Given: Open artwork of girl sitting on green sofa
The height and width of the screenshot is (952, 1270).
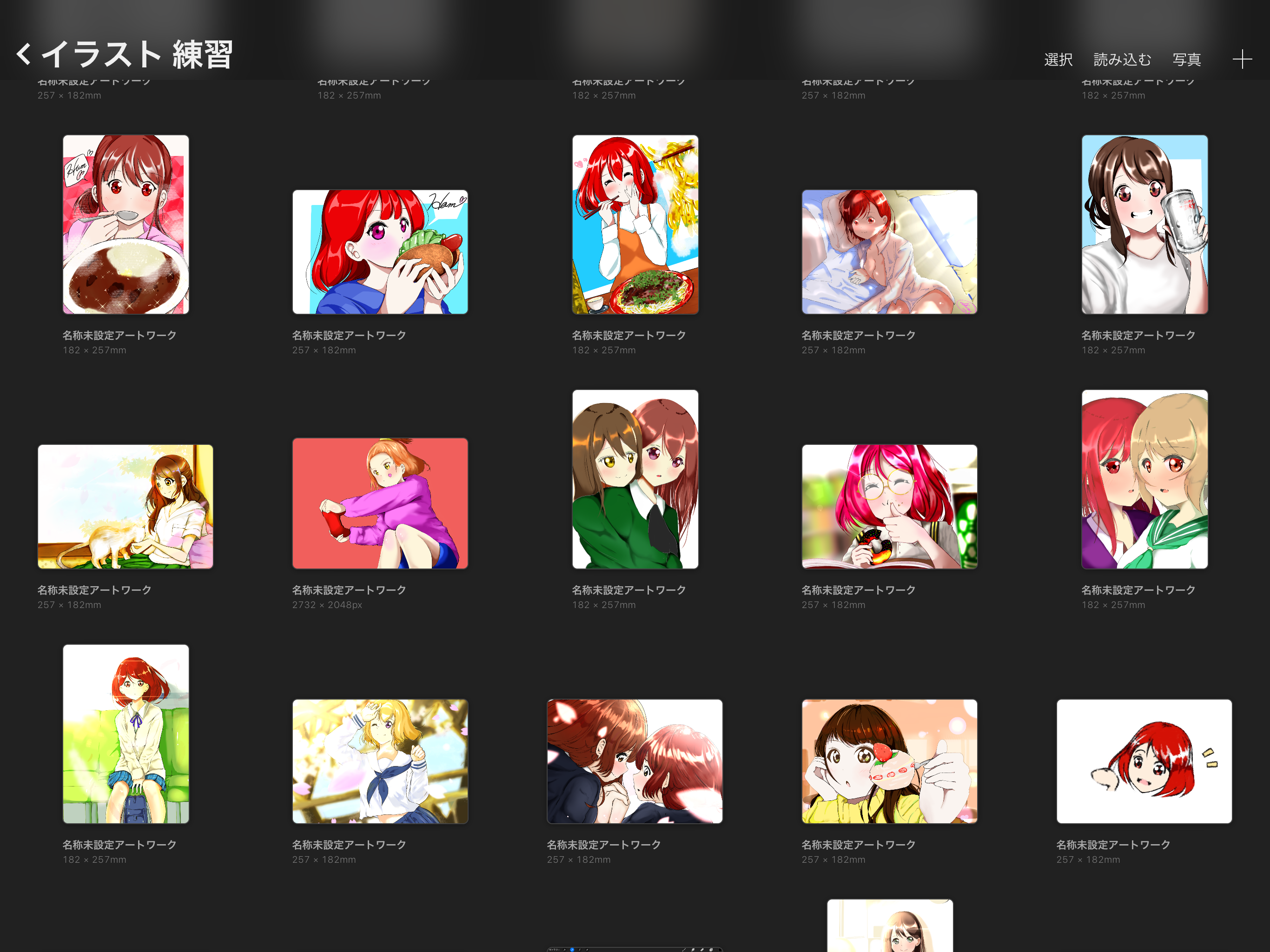Looking at the screenshot, I should 126,734.
